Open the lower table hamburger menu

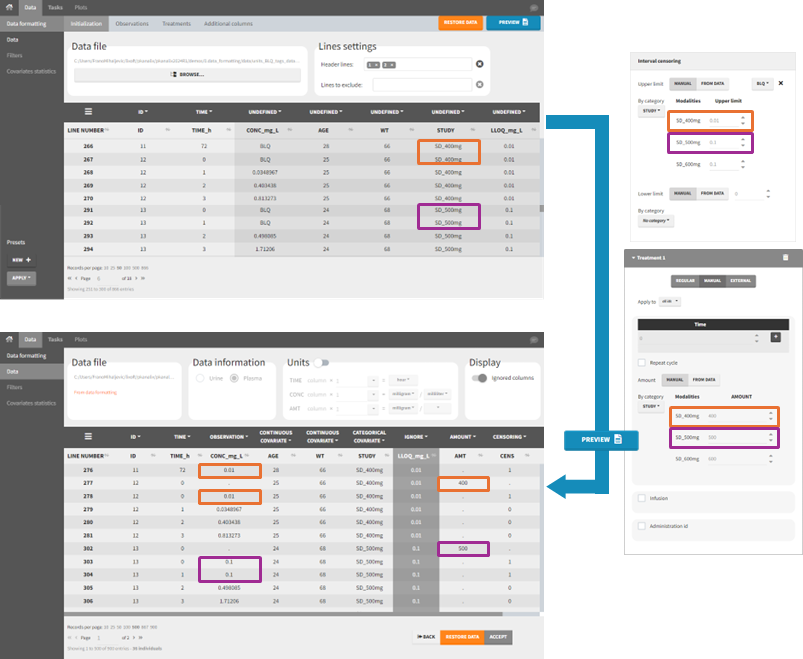point(87,436)
